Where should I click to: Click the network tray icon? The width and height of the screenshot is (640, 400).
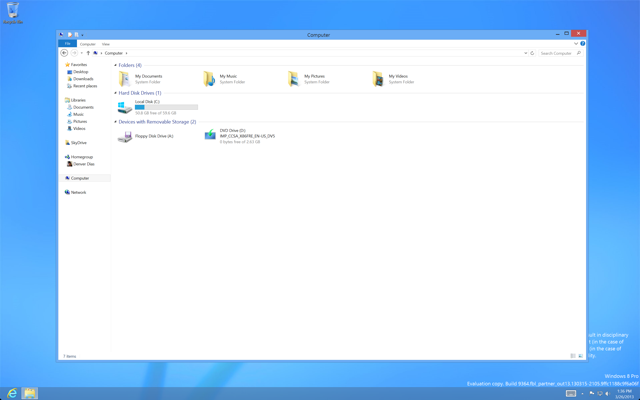[x=600, y=393]
